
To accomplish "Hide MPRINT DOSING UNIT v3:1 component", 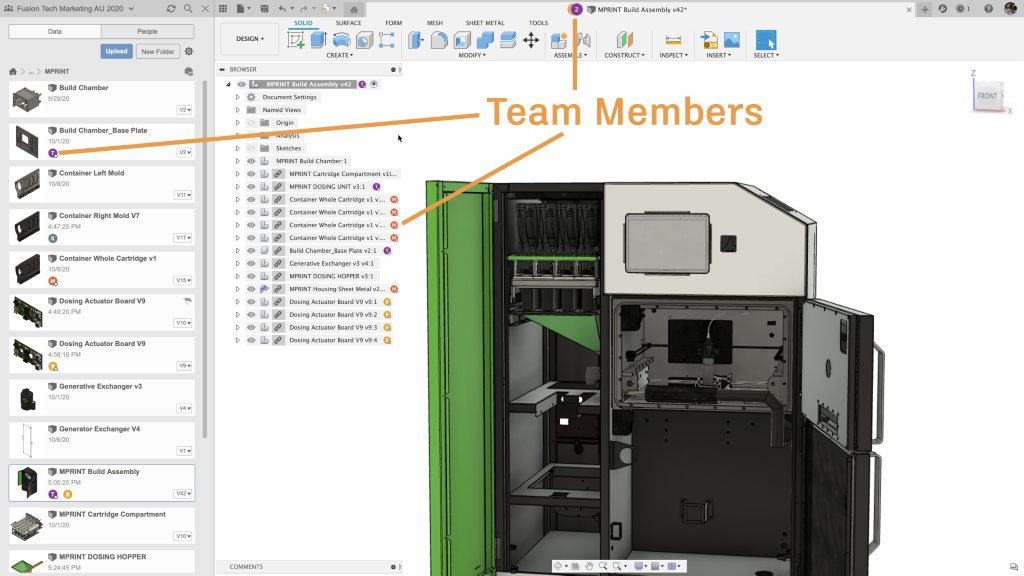I will click(x=251, y=187).
